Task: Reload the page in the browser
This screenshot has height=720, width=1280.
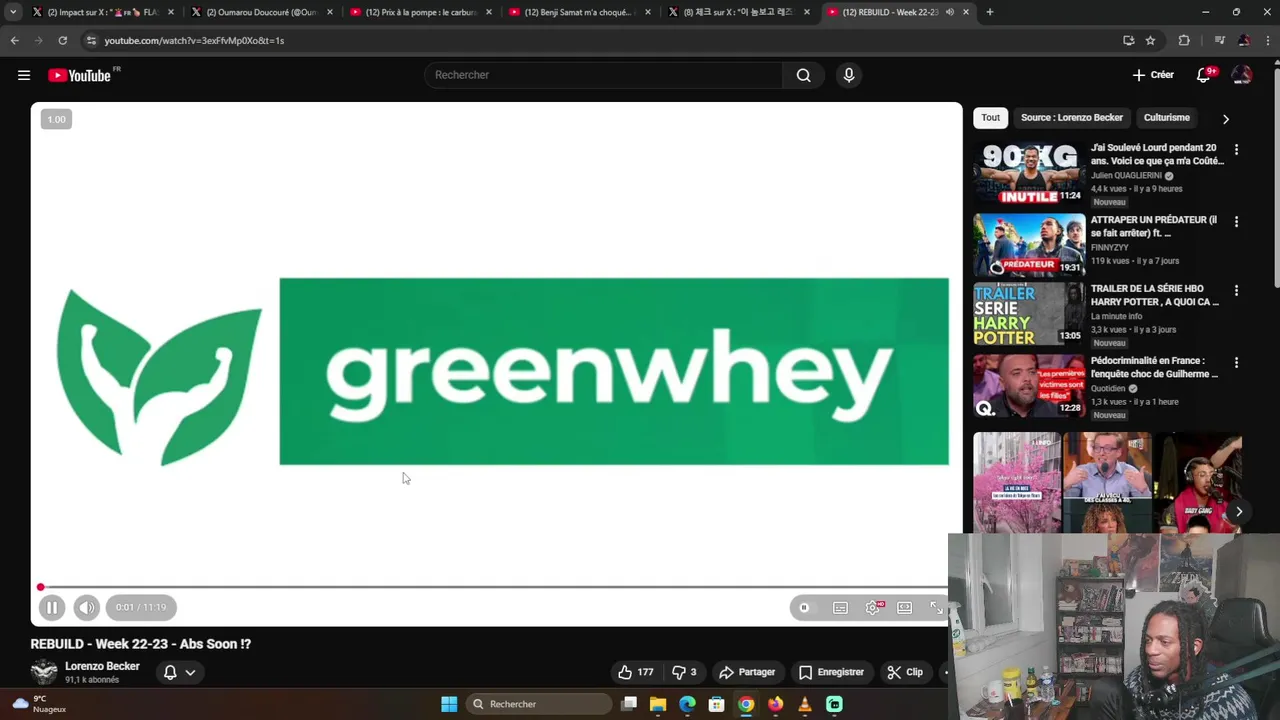Action: [x=62, y=40]
